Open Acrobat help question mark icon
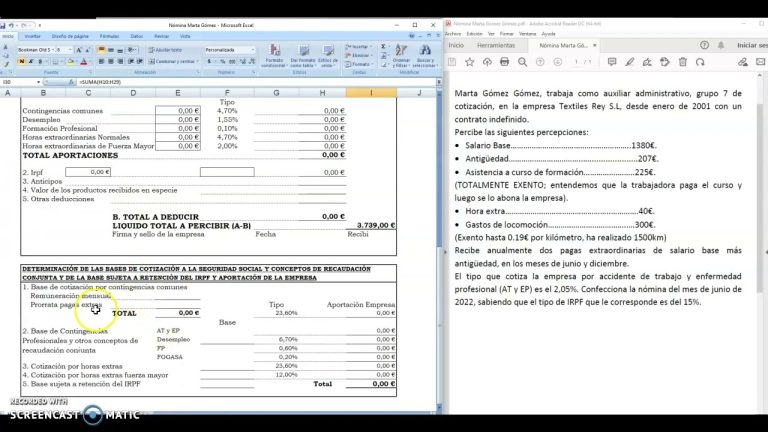This screenshot has width=768, height=432. 705,45
